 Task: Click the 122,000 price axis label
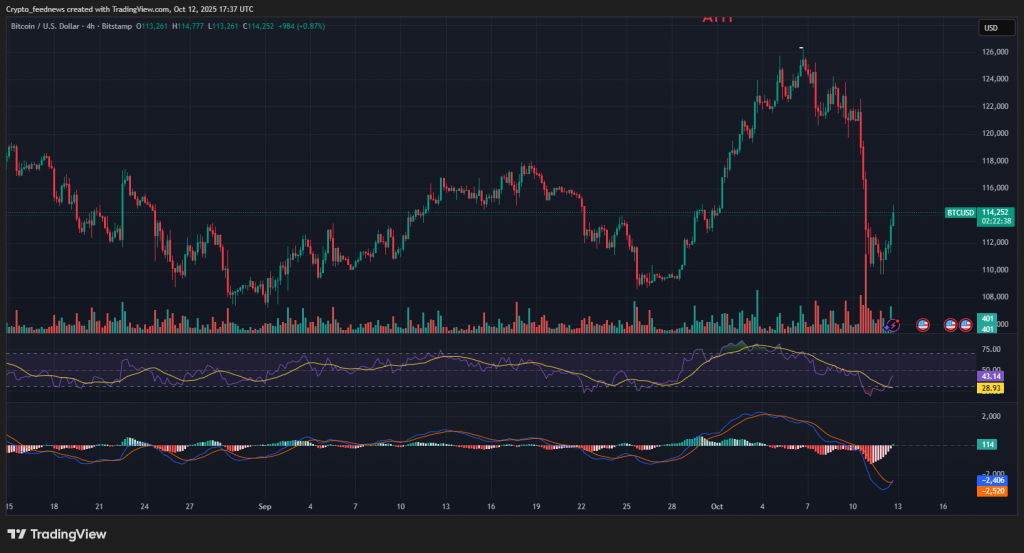point(995,106)
